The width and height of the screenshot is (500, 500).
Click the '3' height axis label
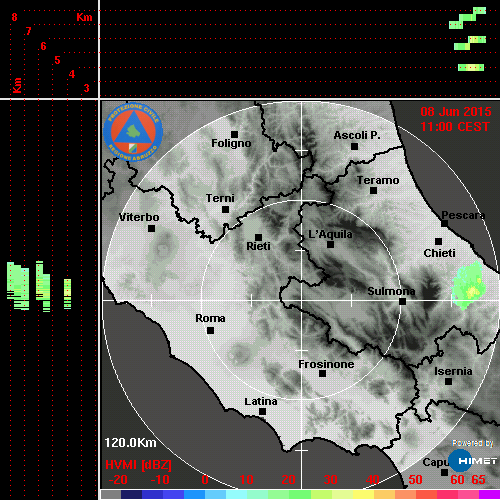pos(86,88)
